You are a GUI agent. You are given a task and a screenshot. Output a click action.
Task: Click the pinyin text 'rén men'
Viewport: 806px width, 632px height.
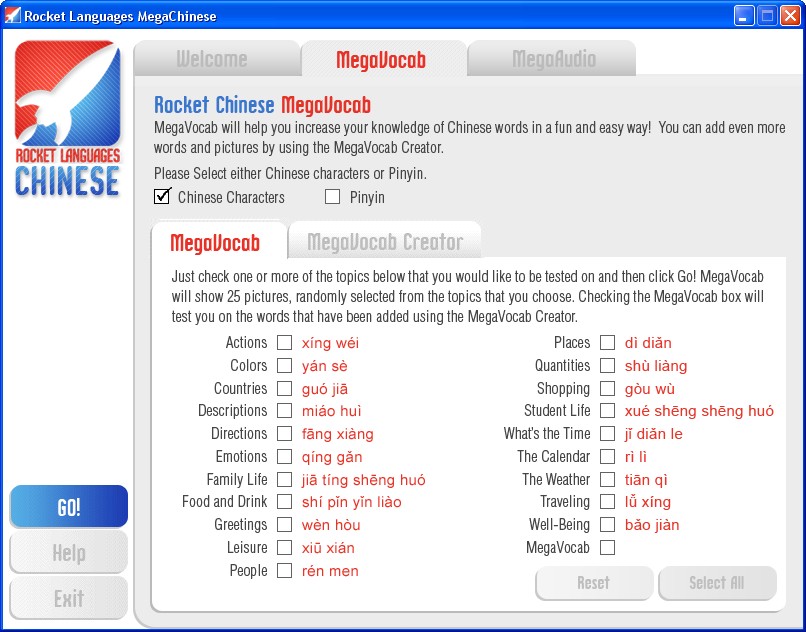(x=330, y=571)
